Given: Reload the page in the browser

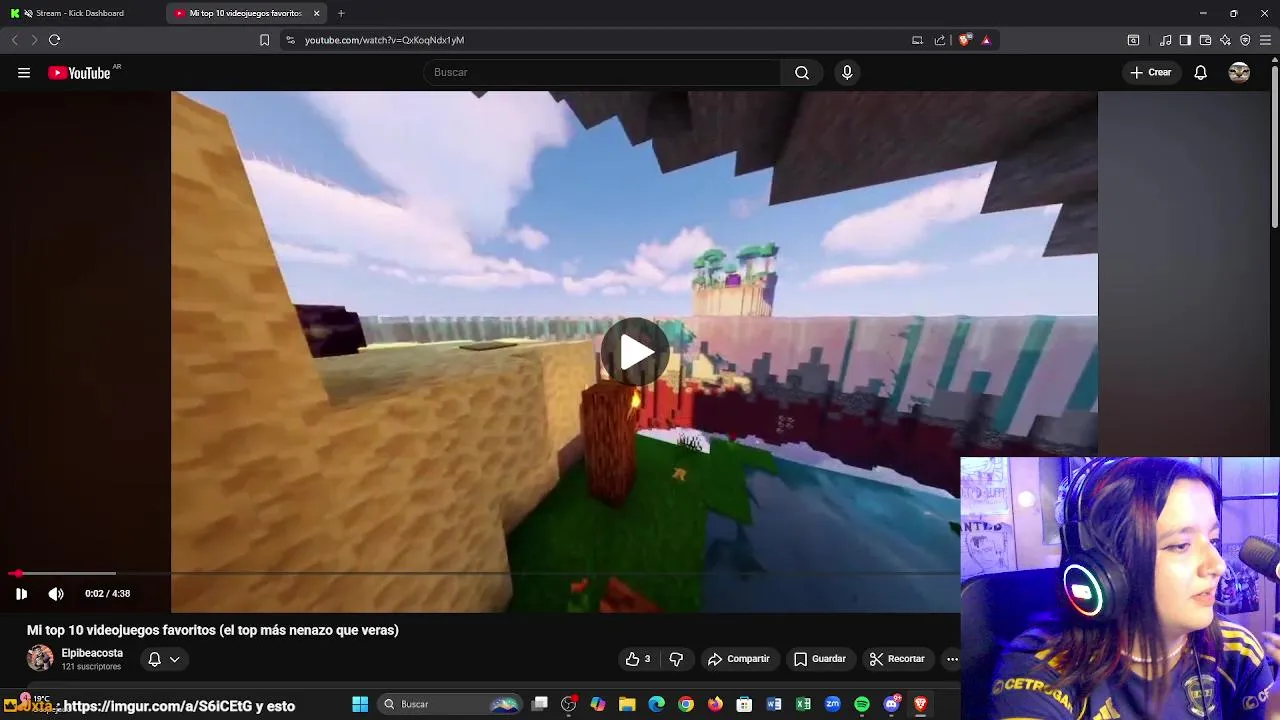Looking at the screenshot, I should 54,40.
